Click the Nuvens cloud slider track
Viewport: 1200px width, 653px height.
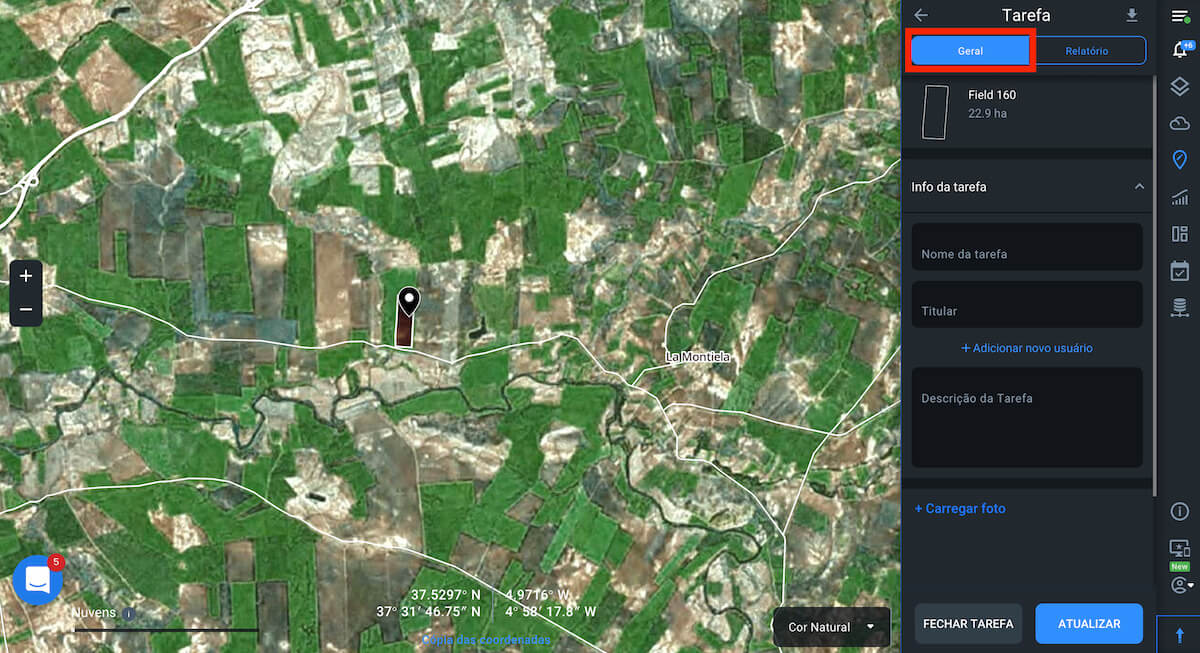166,630
